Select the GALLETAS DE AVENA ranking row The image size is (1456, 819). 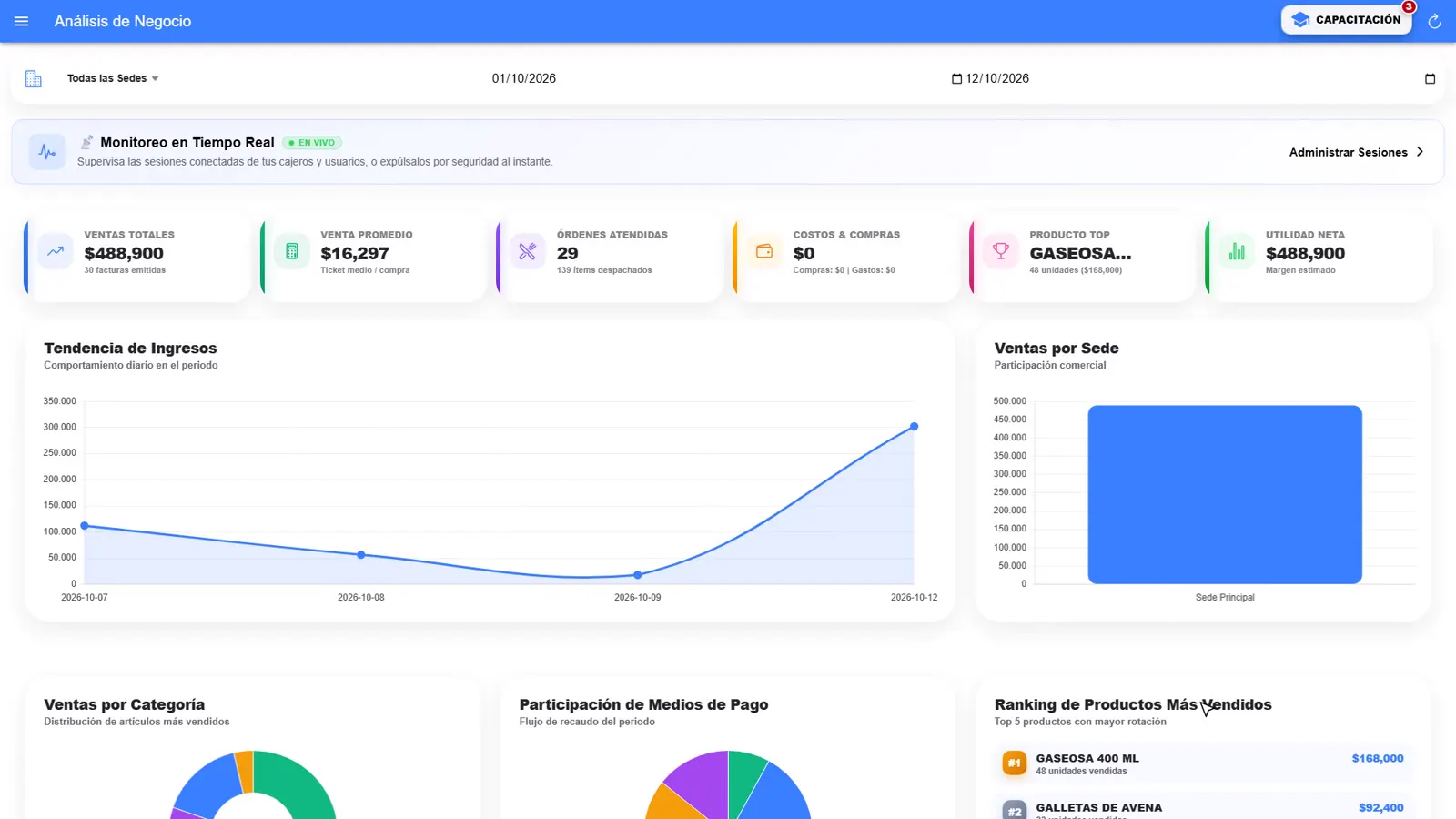1203,807
